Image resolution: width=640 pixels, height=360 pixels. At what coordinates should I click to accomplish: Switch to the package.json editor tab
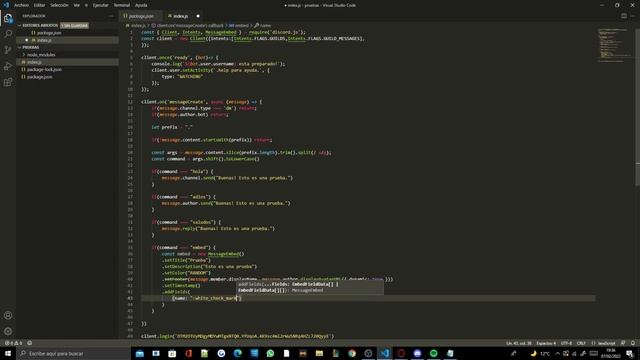pos(141,16)
